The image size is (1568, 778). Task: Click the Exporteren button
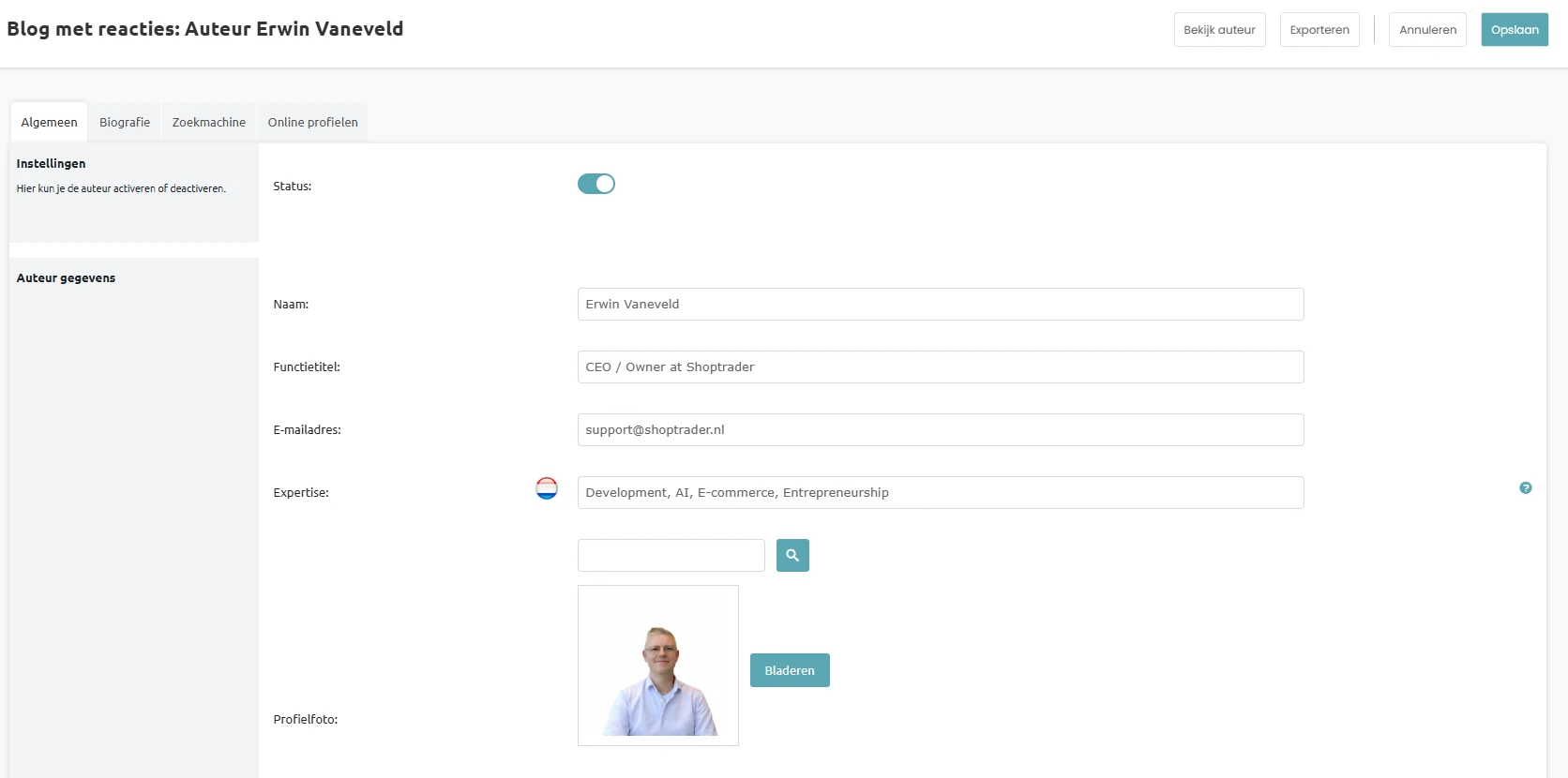(1319, 30)
